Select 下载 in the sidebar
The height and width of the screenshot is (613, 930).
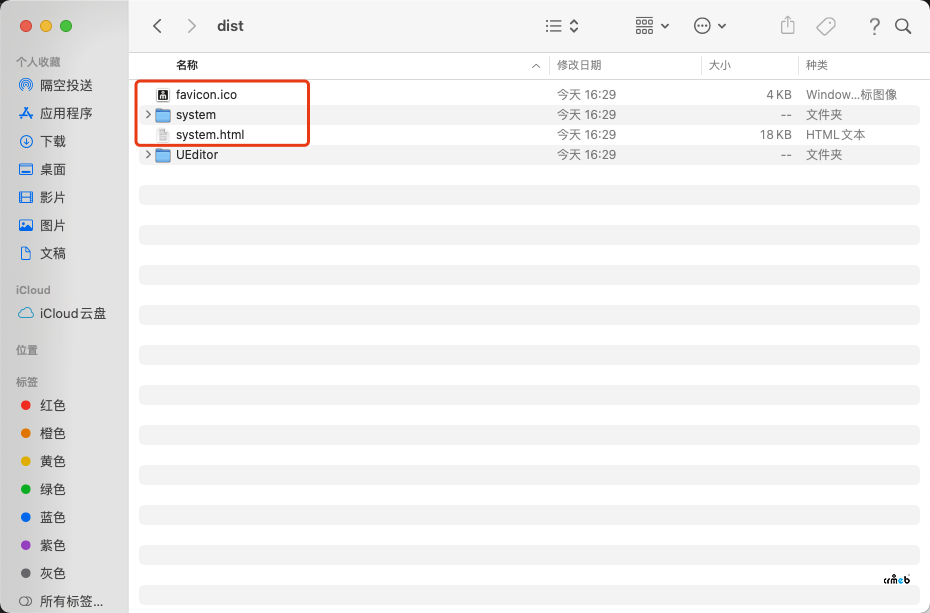click(x=53, y=142)
